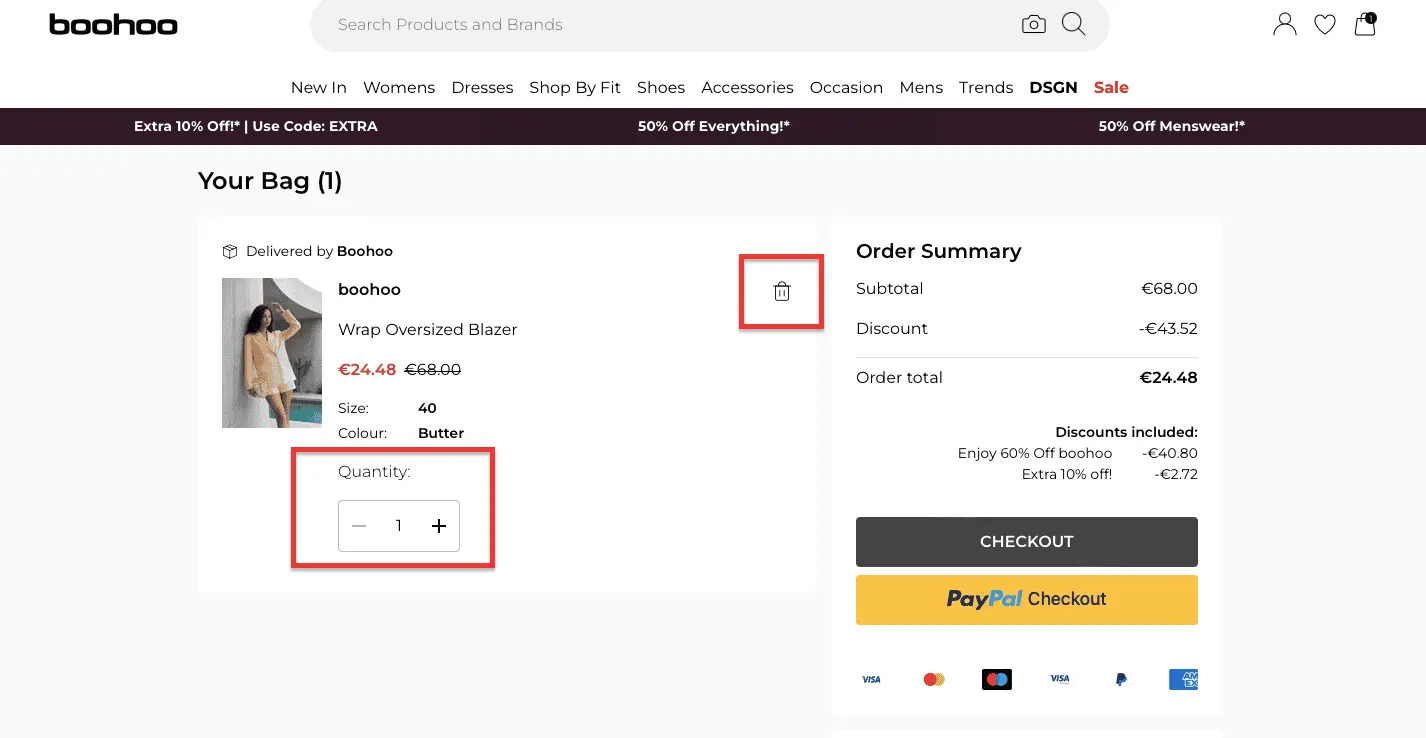
Task: Open the shopping bag icon
Action: (1364, 25)
